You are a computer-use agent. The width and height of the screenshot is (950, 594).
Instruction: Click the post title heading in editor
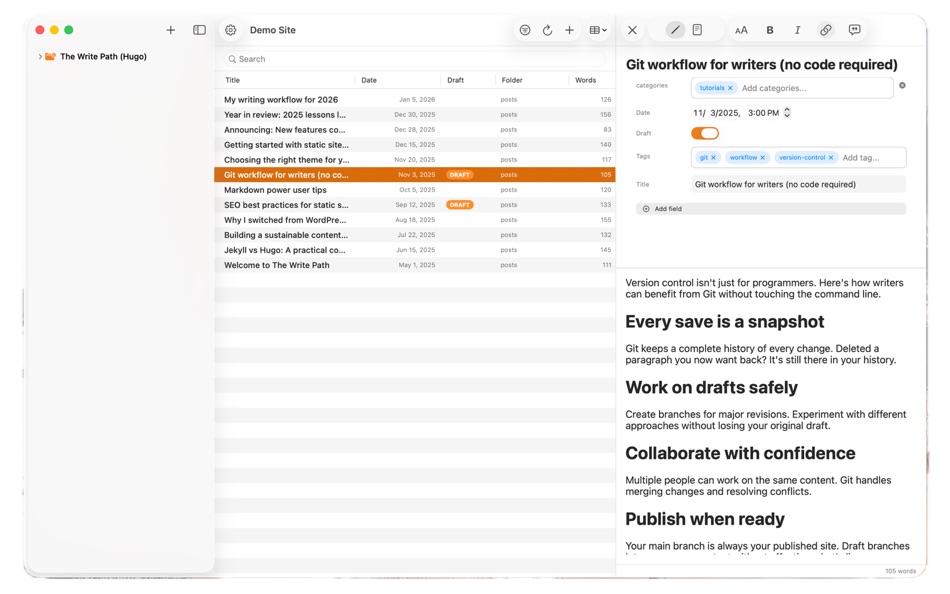point(762,65)
